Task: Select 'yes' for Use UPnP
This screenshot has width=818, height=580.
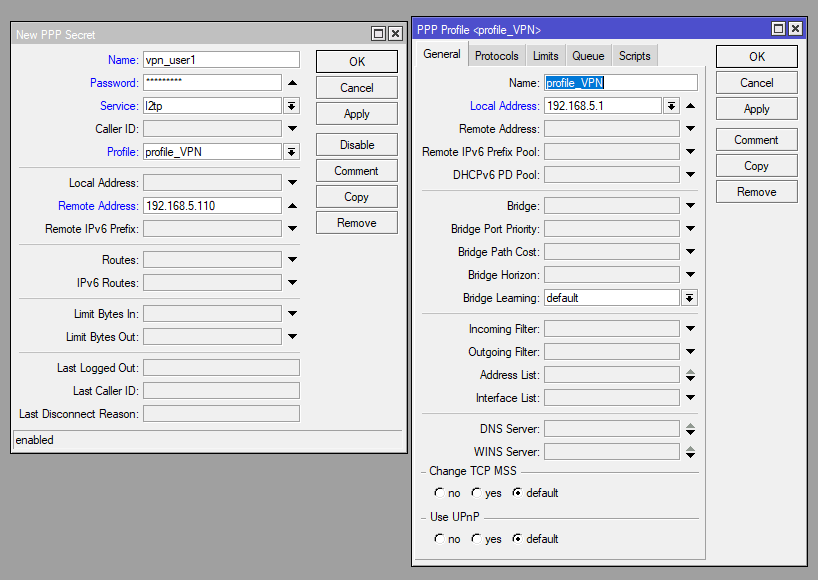Action: coord(476,538)
